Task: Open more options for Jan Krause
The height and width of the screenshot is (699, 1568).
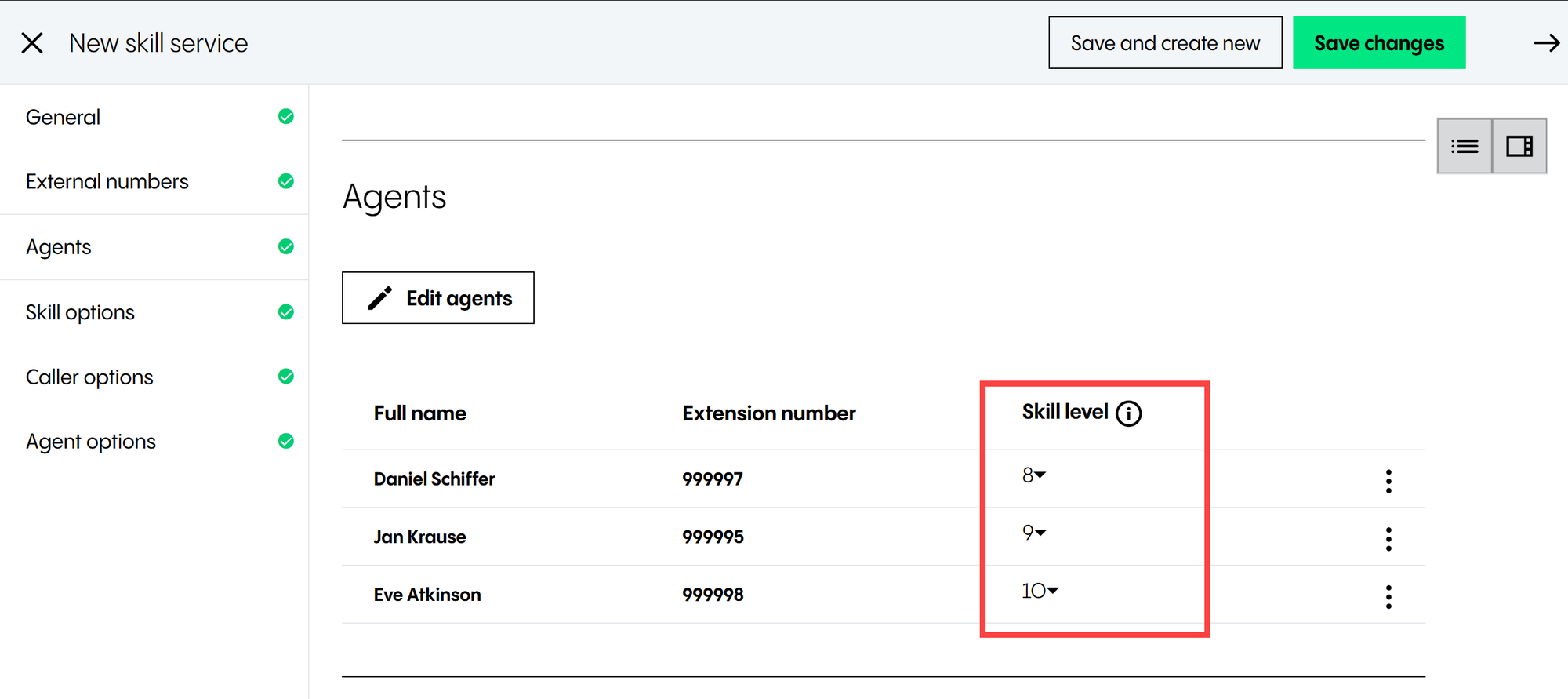Action: pos(1388,539)
